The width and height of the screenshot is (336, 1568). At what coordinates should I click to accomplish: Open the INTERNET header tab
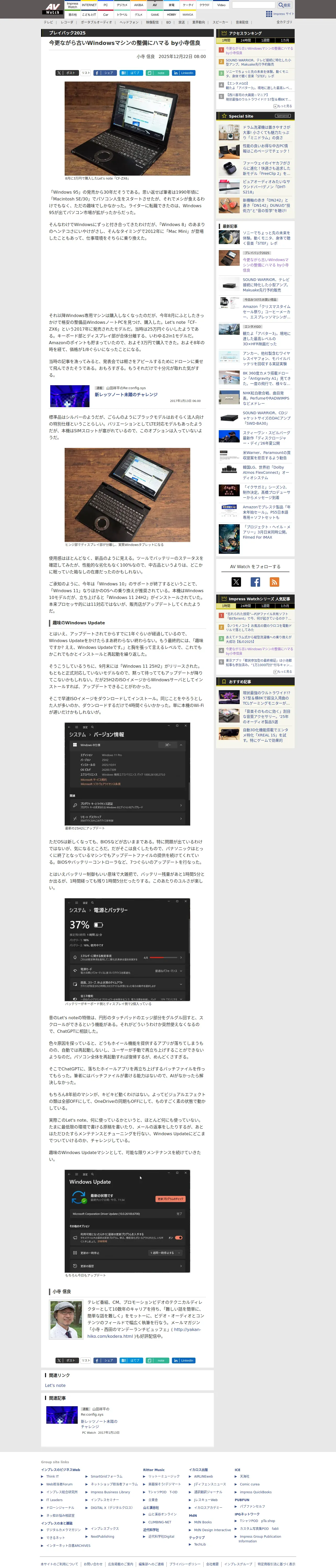89,5
